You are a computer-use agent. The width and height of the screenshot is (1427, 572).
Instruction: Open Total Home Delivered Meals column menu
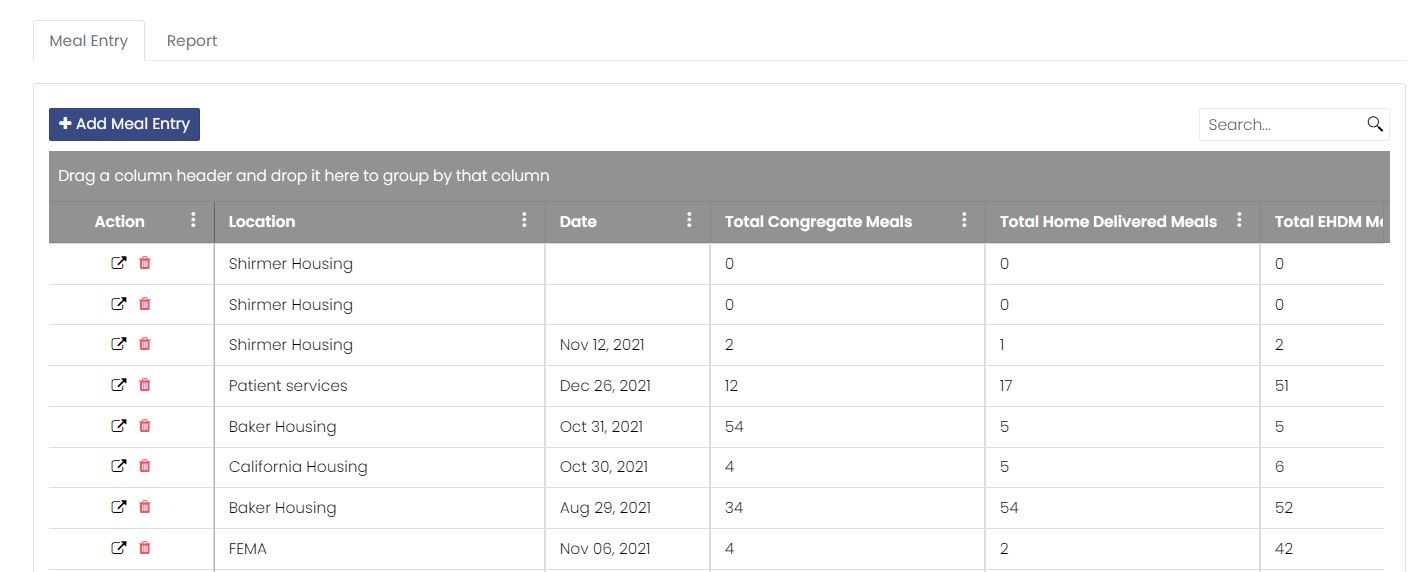click(x=1239, y=220)
